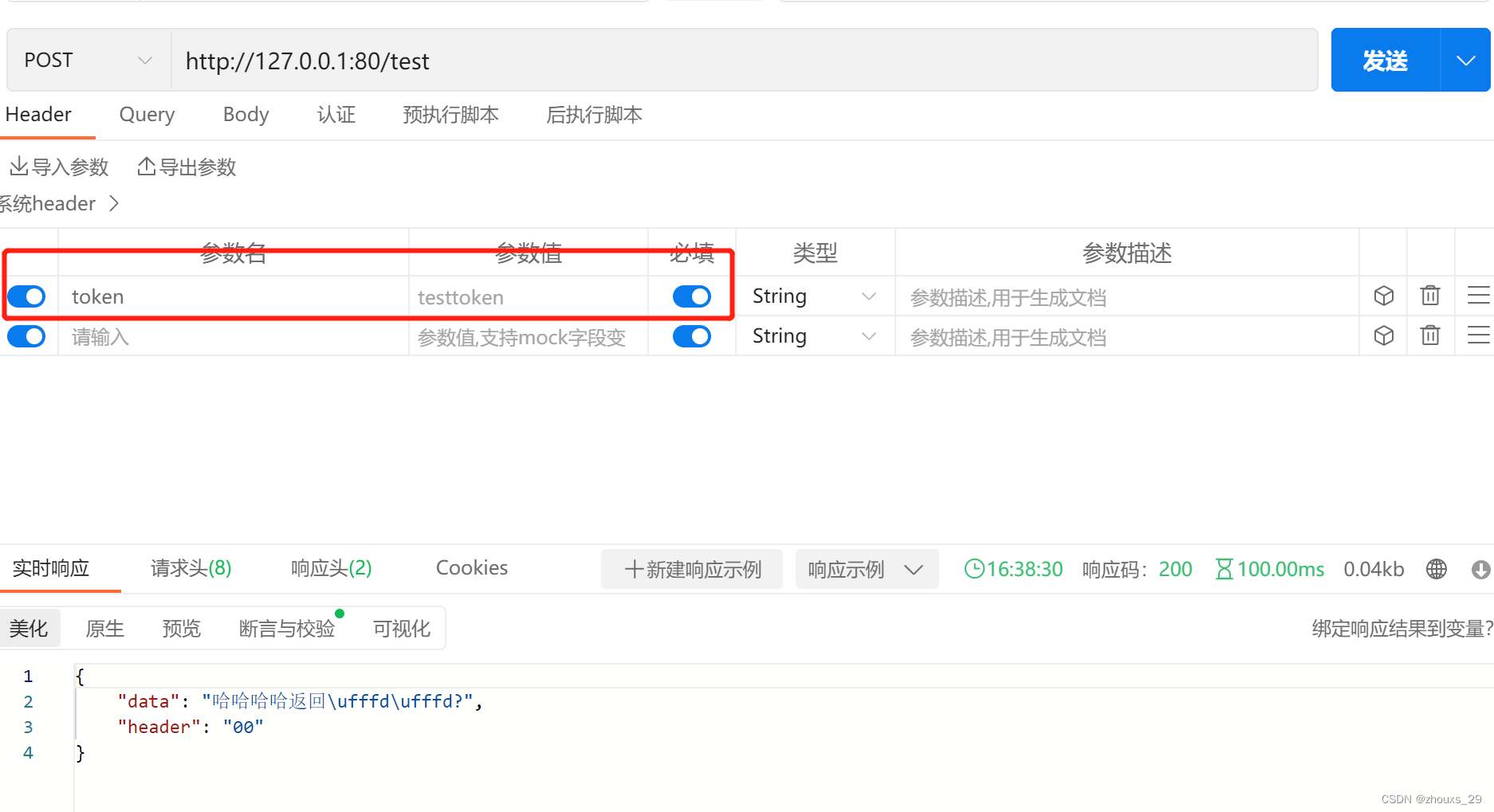Open the 后执行脚本 tab
Viewport: 1494px width, 812px height.
click(x=594, y=115)
